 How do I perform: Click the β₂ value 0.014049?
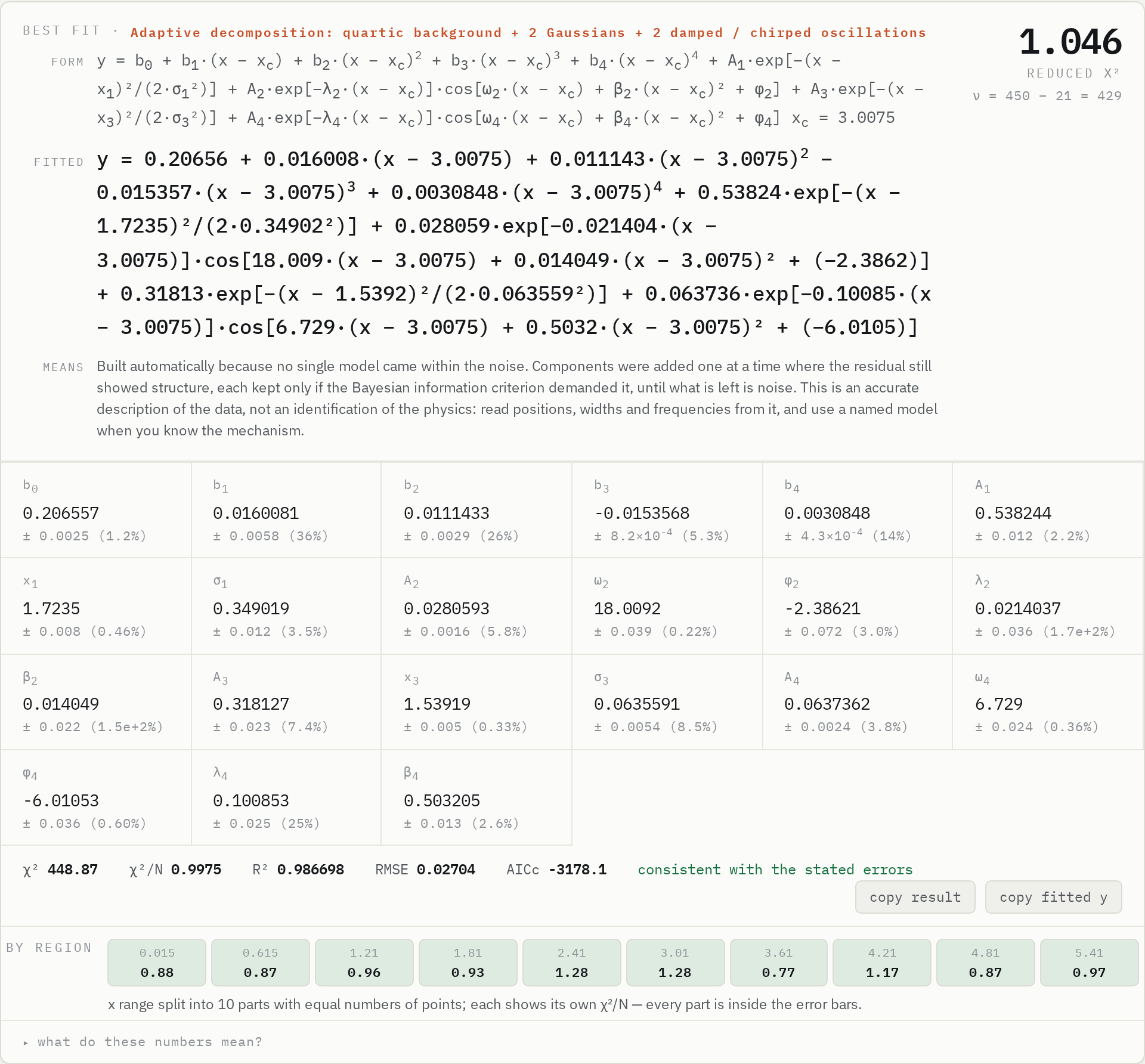(61, 704)
